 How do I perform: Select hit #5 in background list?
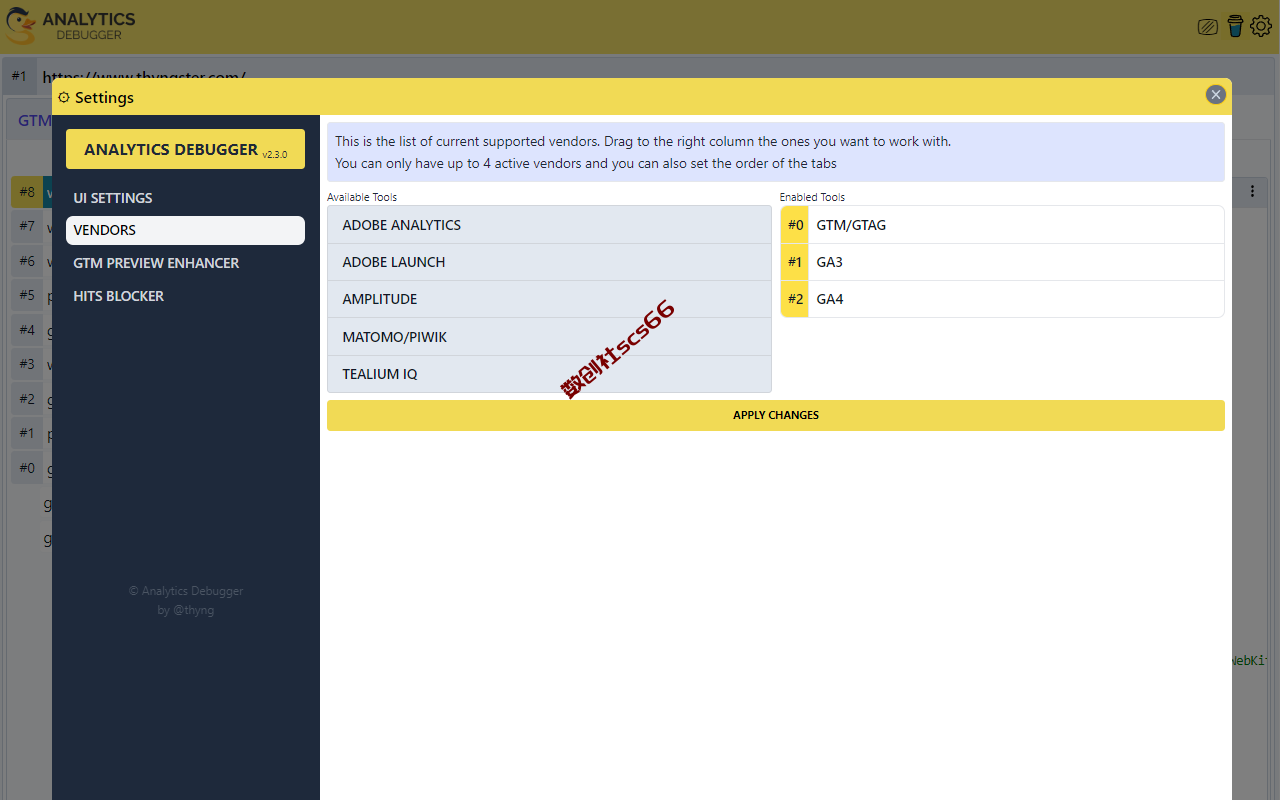[27, 295]
